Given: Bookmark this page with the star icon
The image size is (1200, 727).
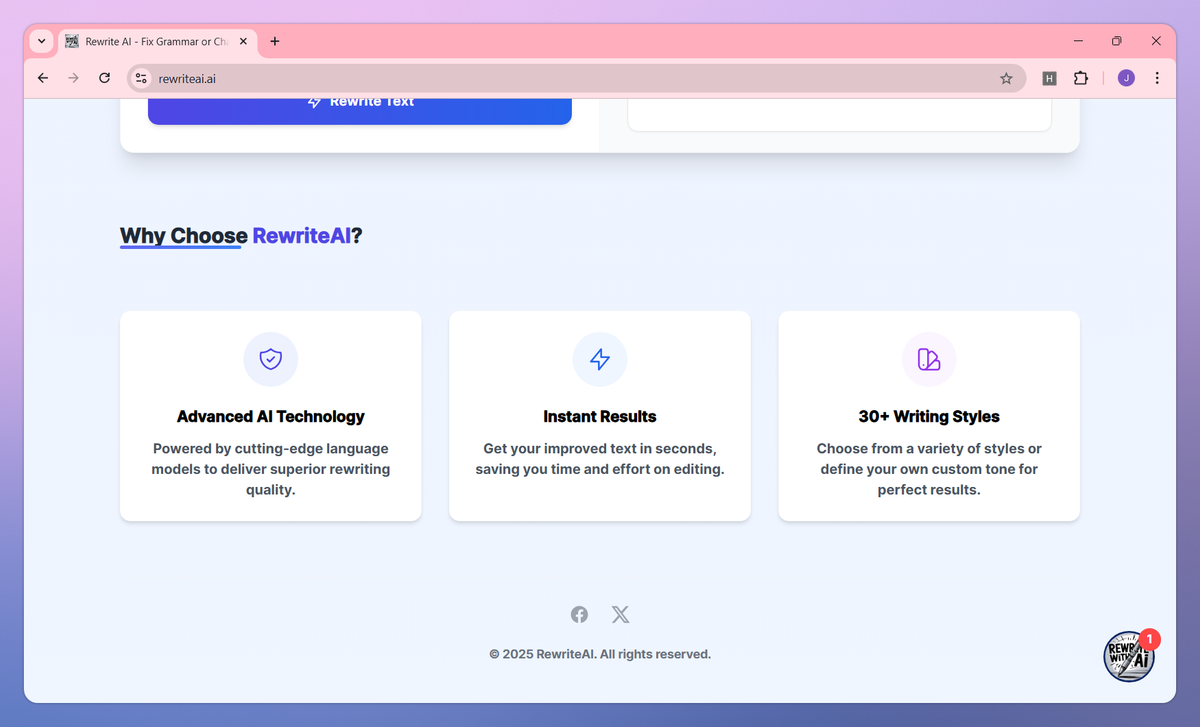Looking at the screenshot, I should tap(1006, 78).
